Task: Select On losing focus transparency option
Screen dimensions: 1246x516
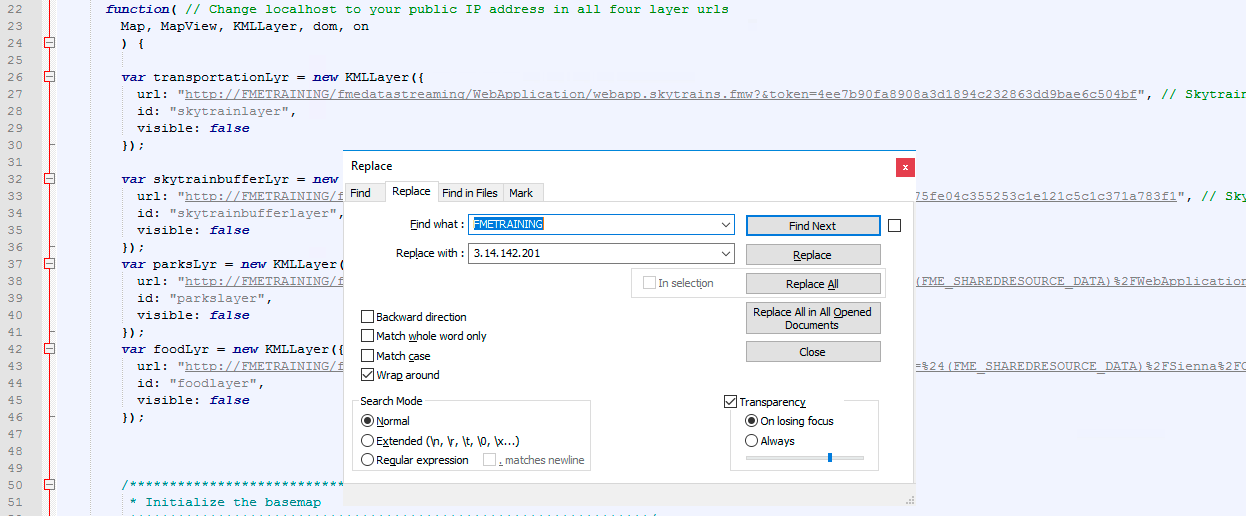Action: pos(752,421)
